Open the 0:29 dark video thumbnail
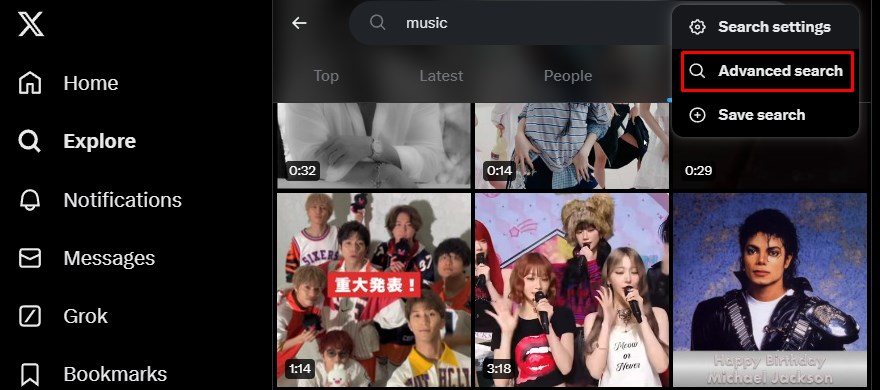Viewport: 880px width, 390px height. point(770,163)
